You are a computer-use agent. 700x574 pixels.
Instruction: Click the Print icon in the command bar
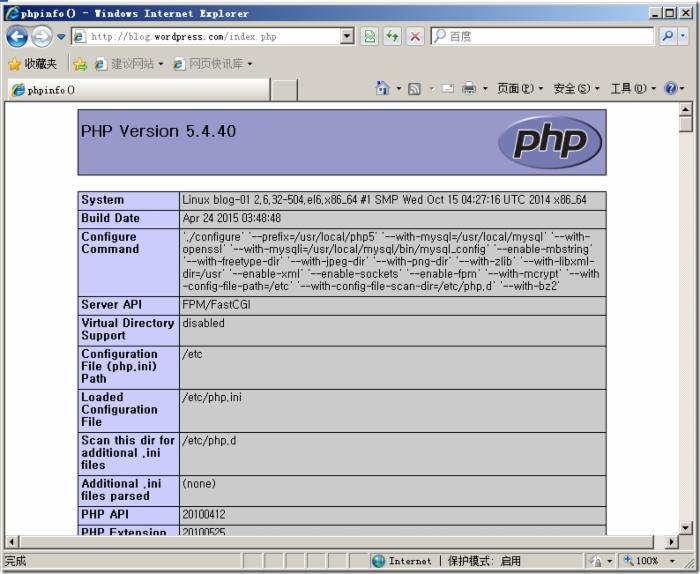coord(469,89)
